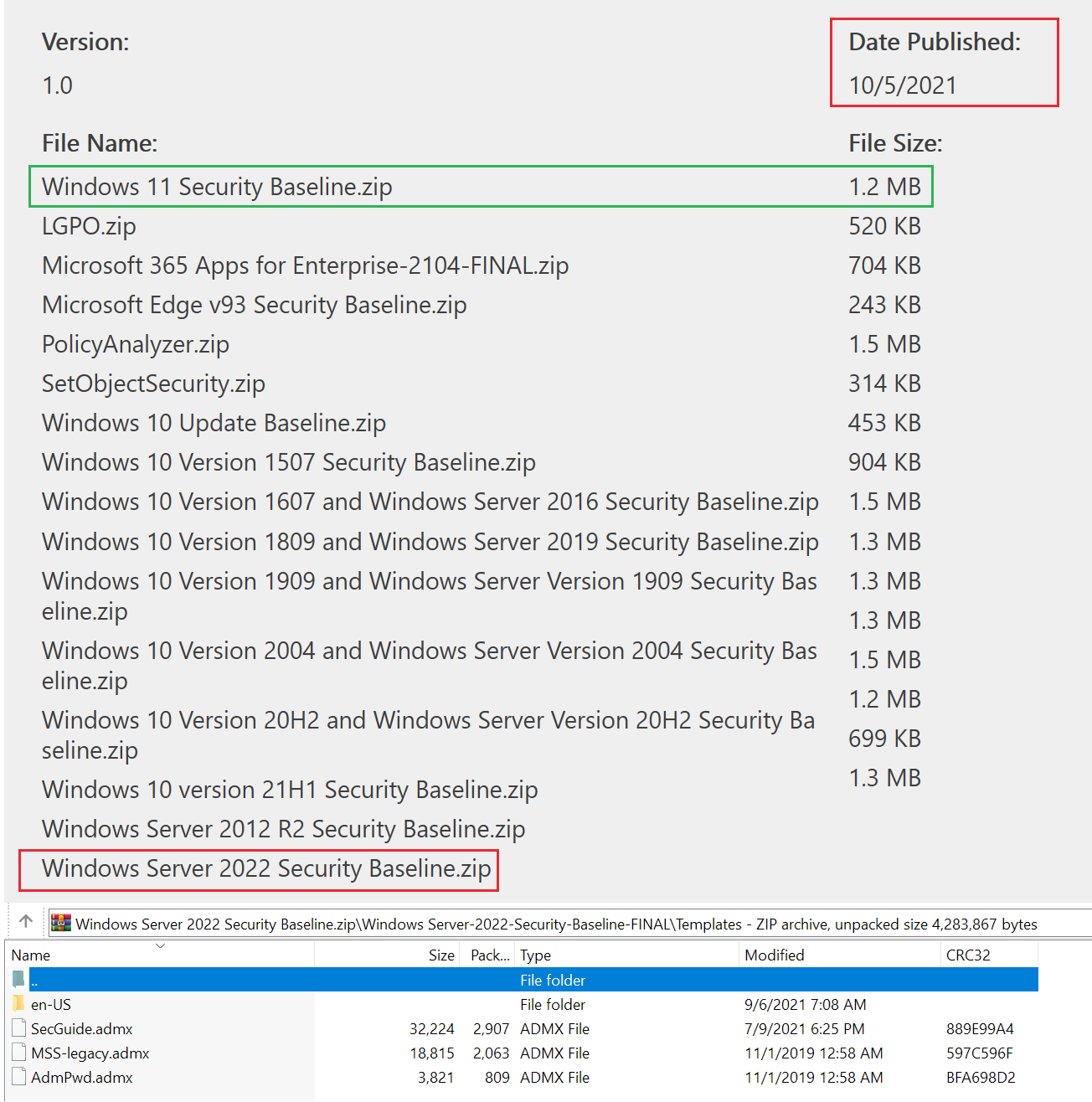Click MSS-legacy size value 18,815
Image resolution: width=1092 pixels, height=1102 pixels.
click(x=432, y=1053)
